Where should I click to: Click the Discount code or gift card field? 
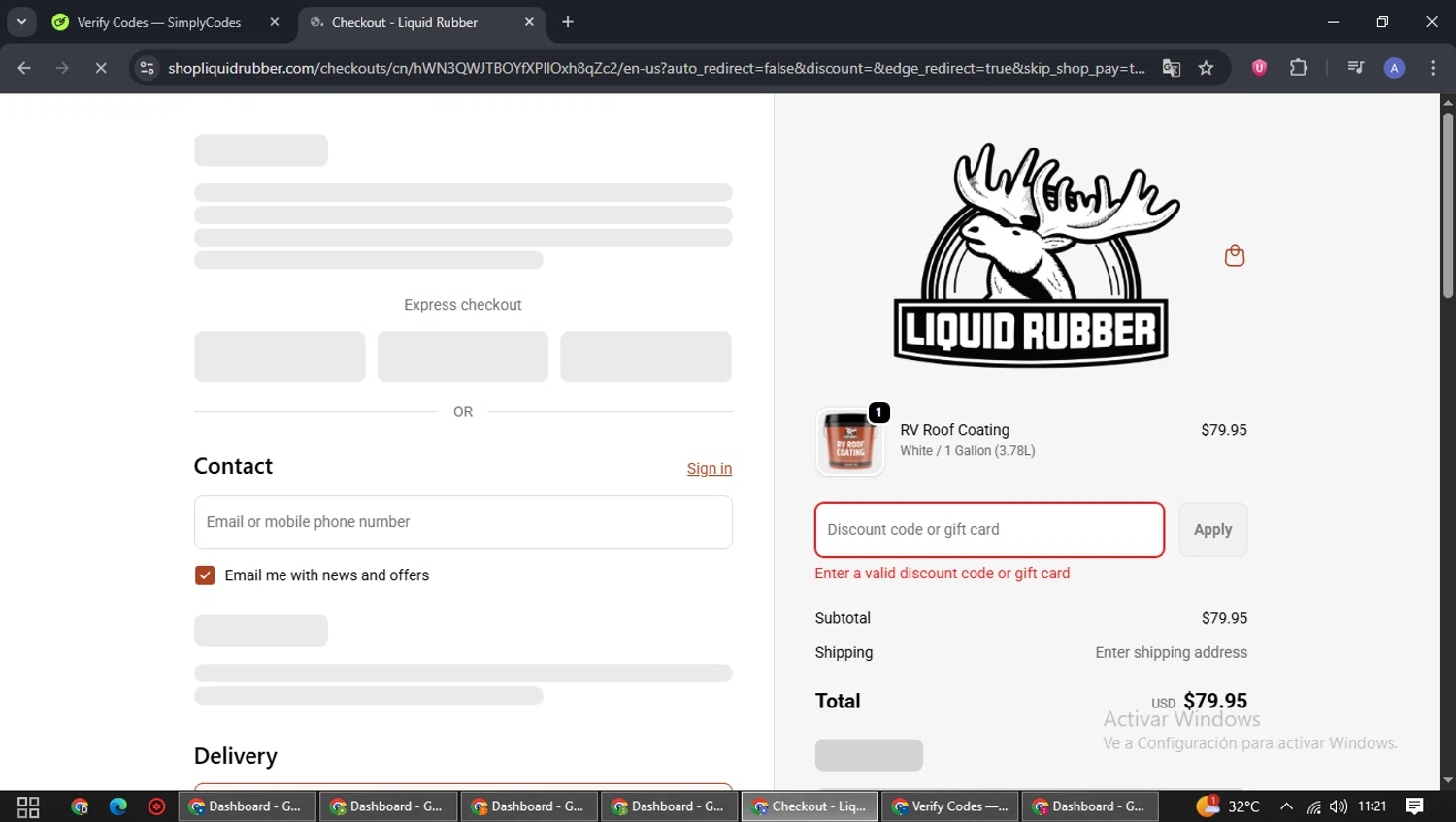click(x=989, y=530)
